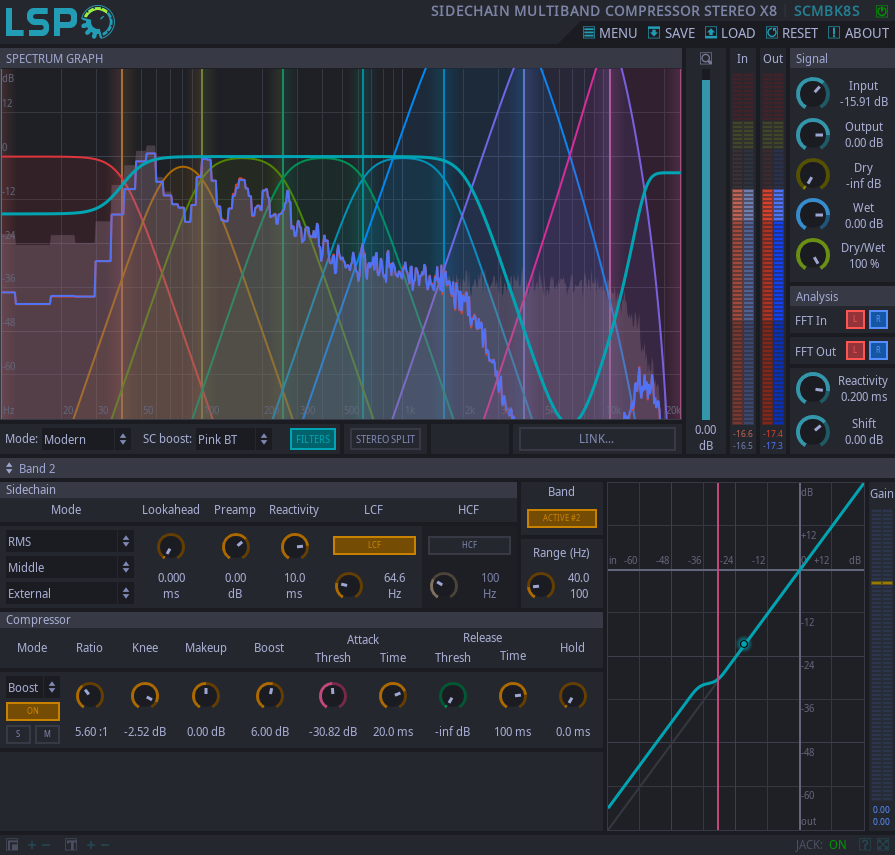
Task: Click the Release Thresh knob
Action: click(453, 696)
